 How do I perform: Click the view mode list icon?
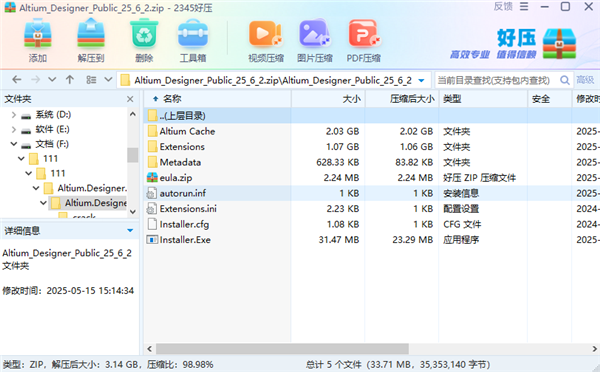[91, 80]
